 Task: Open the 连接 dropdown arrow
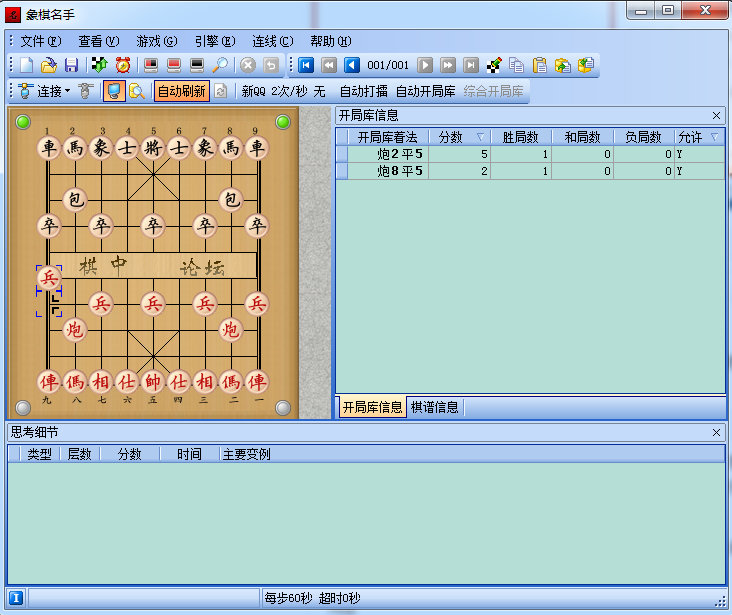[x=68, y=91]
